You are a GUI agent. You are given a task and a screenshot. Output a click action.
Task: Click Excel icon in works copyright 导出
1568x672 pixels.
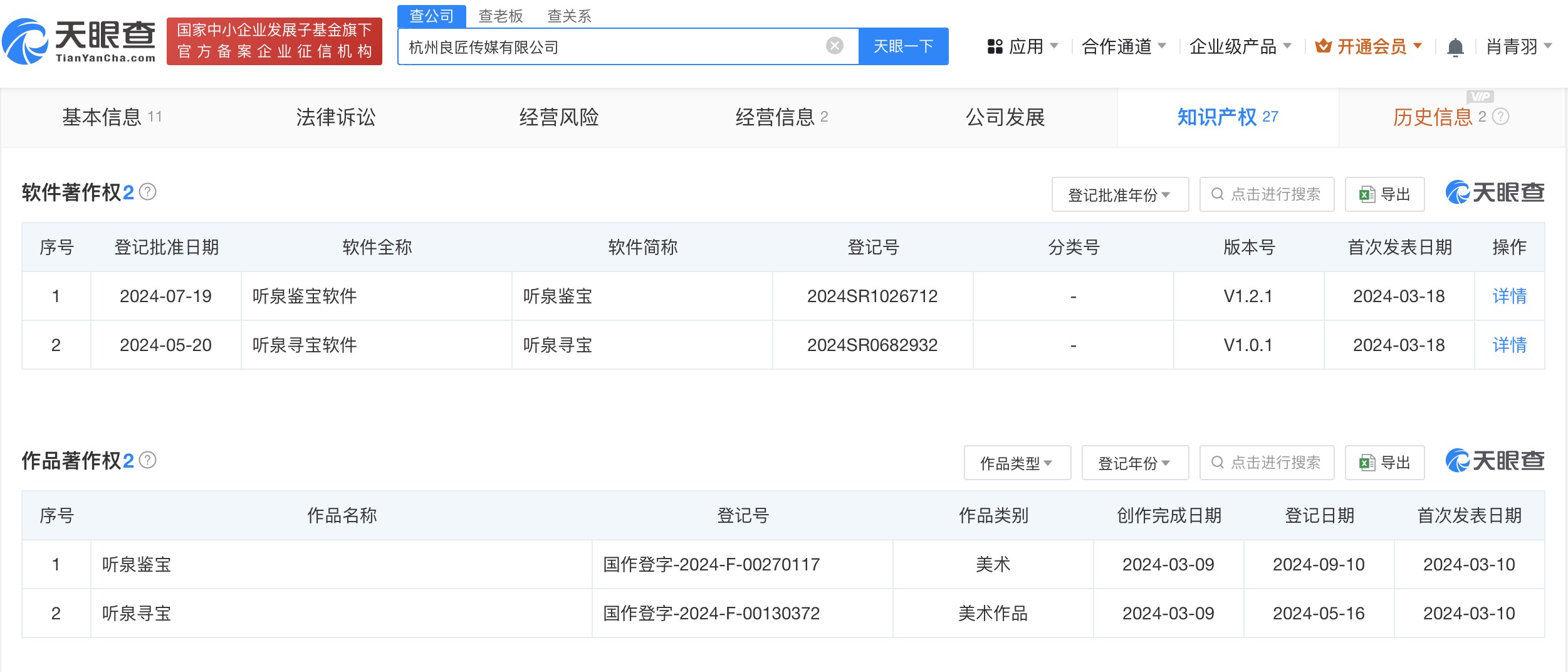pyautogui.click(x=1367, y=463)
